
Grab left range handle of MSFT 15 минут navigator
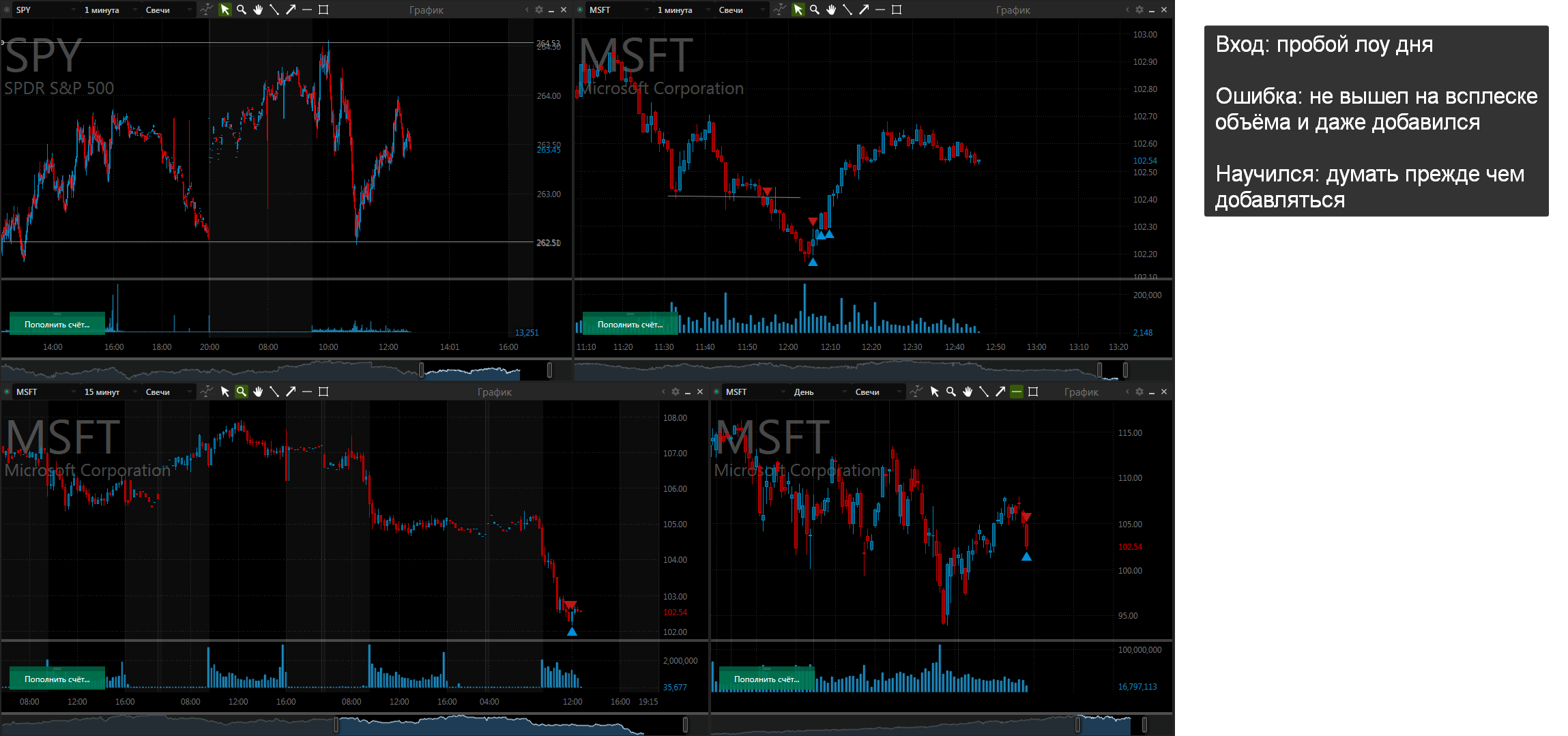pos(336,724)
